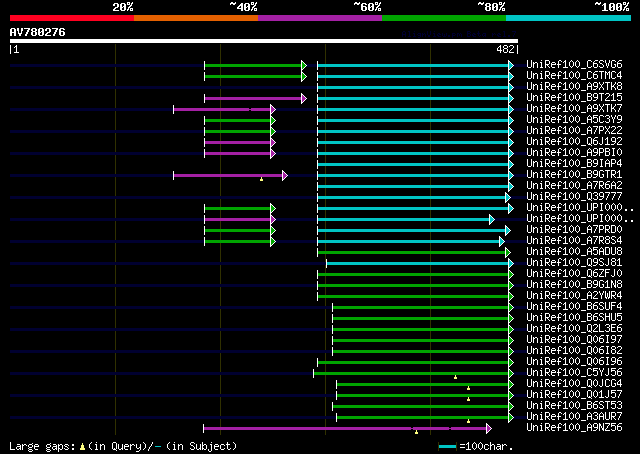Viewport: 640px width, 454px height.
Task: Select the UniRef100_Q39777 label
Action: (x=574, y=197)
